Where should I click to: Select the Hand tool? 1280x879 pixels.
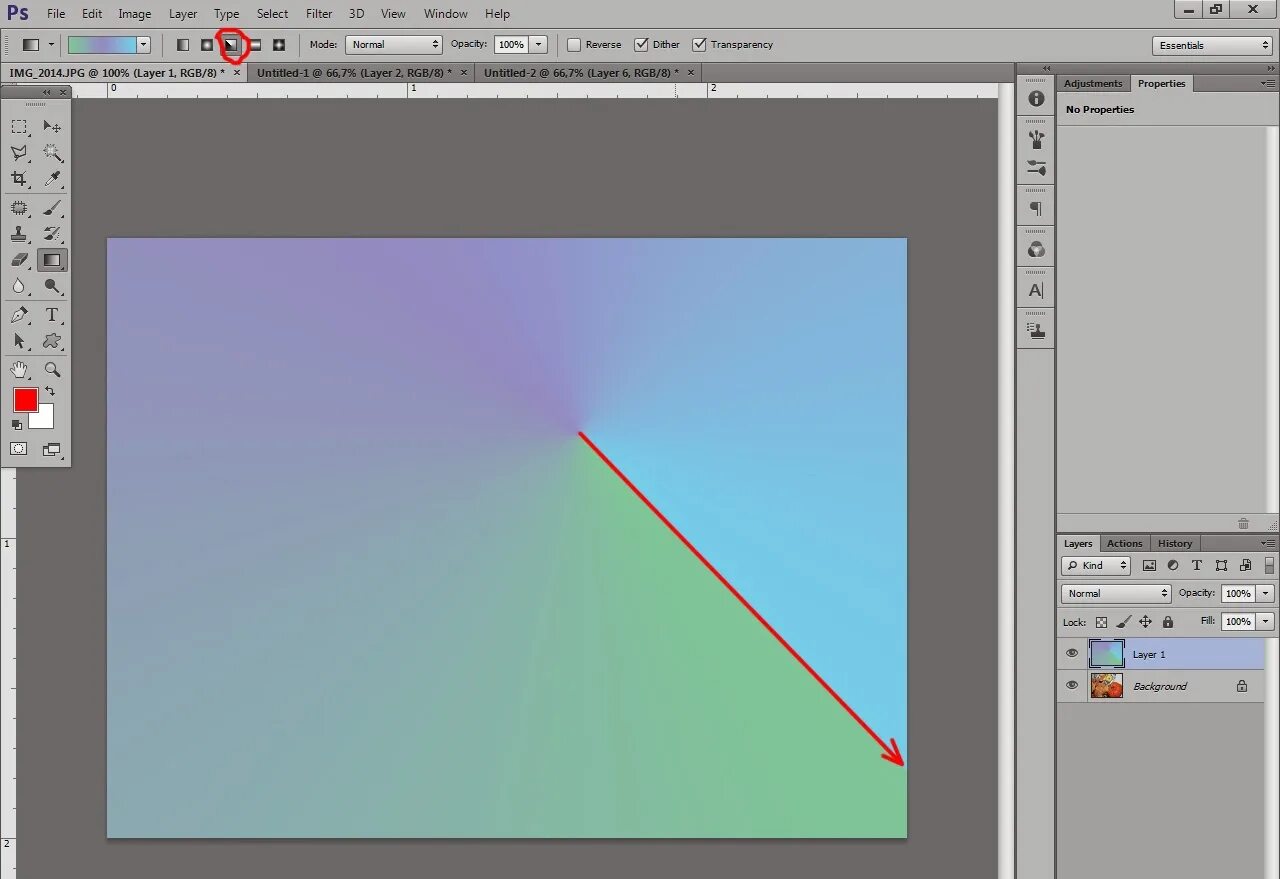pos(19,370)
